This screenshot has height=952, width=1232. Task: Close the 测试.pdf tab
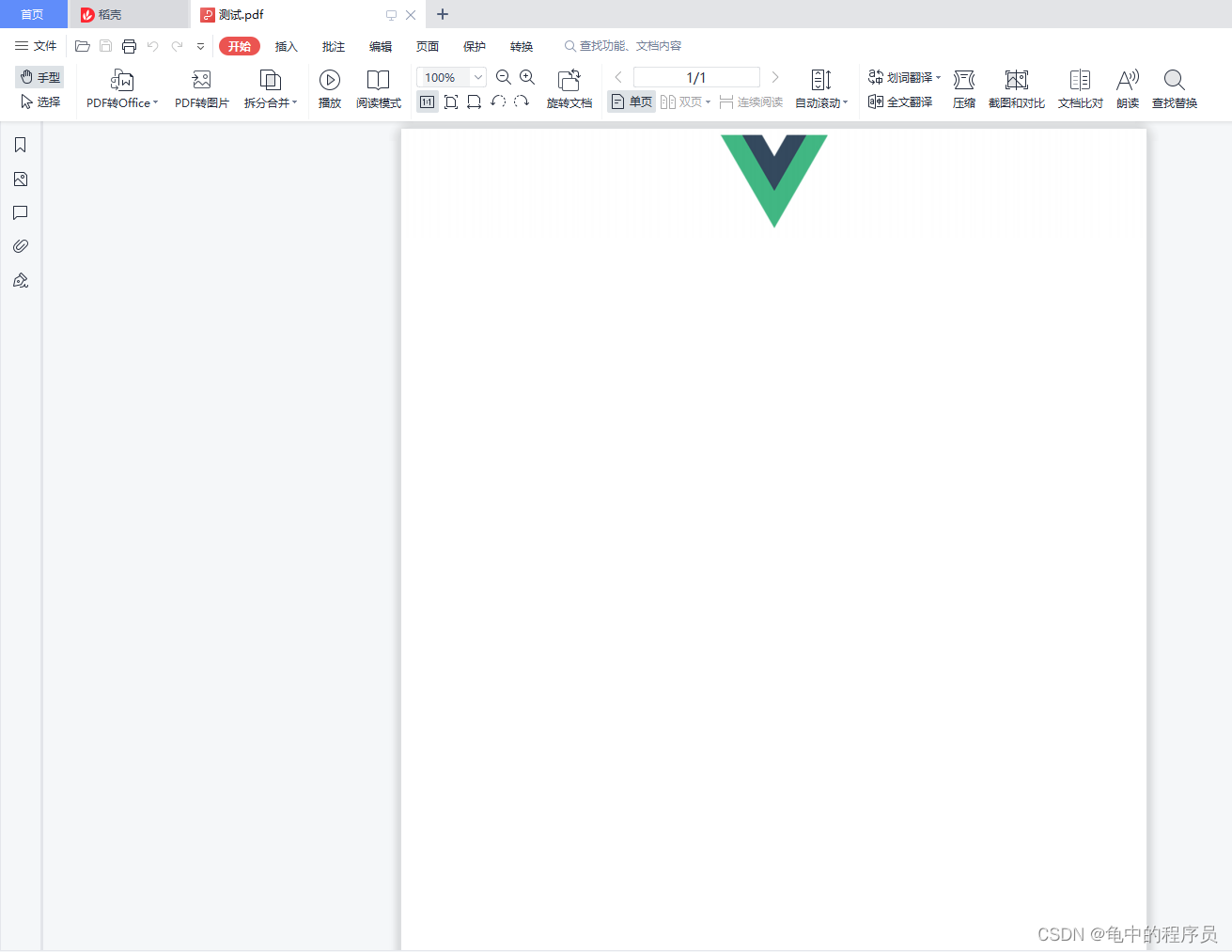point(411,15)
